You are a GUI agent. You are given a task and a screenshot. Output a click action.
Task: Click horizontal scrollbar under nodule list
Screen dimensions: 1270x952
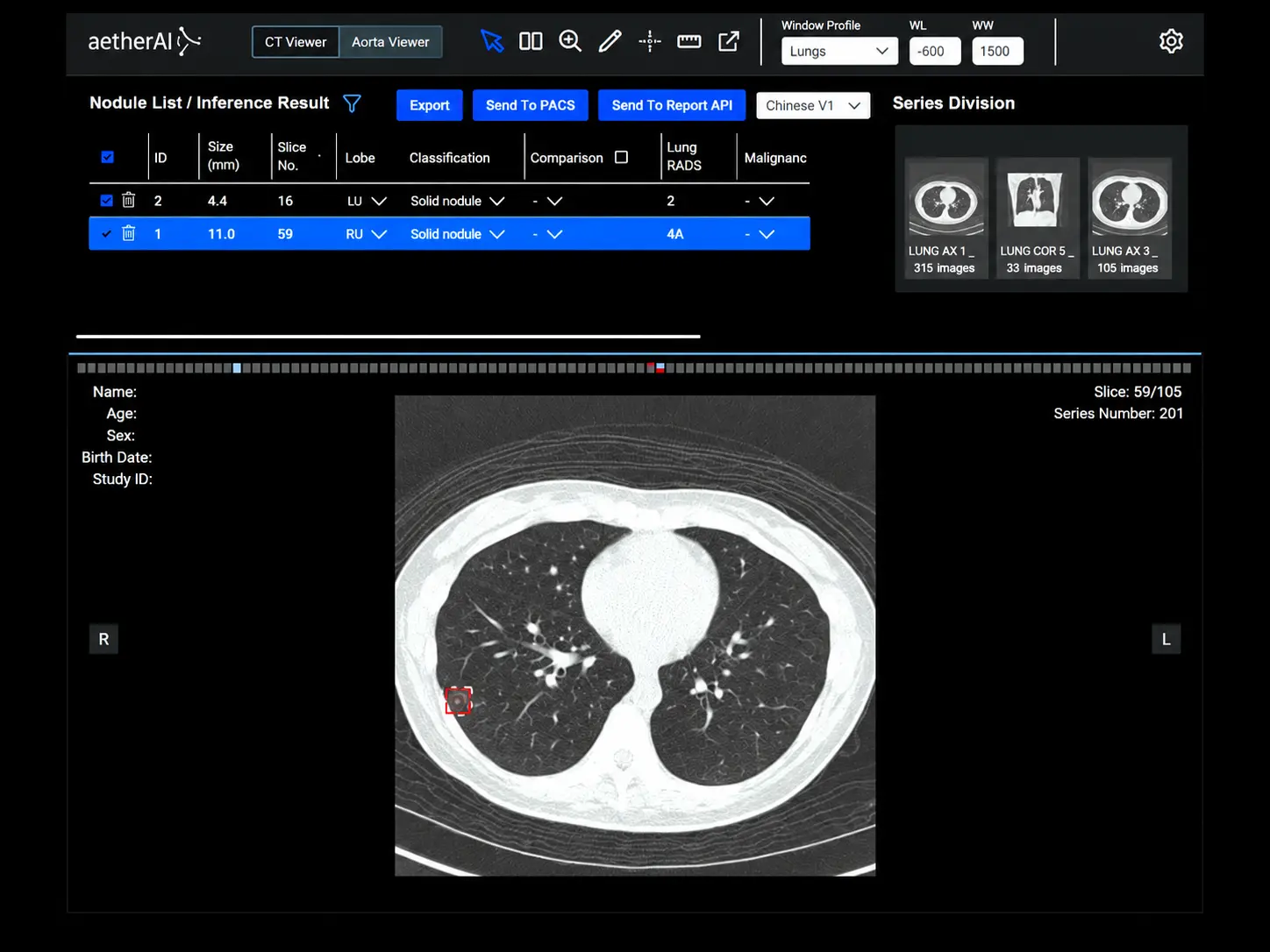388,336
